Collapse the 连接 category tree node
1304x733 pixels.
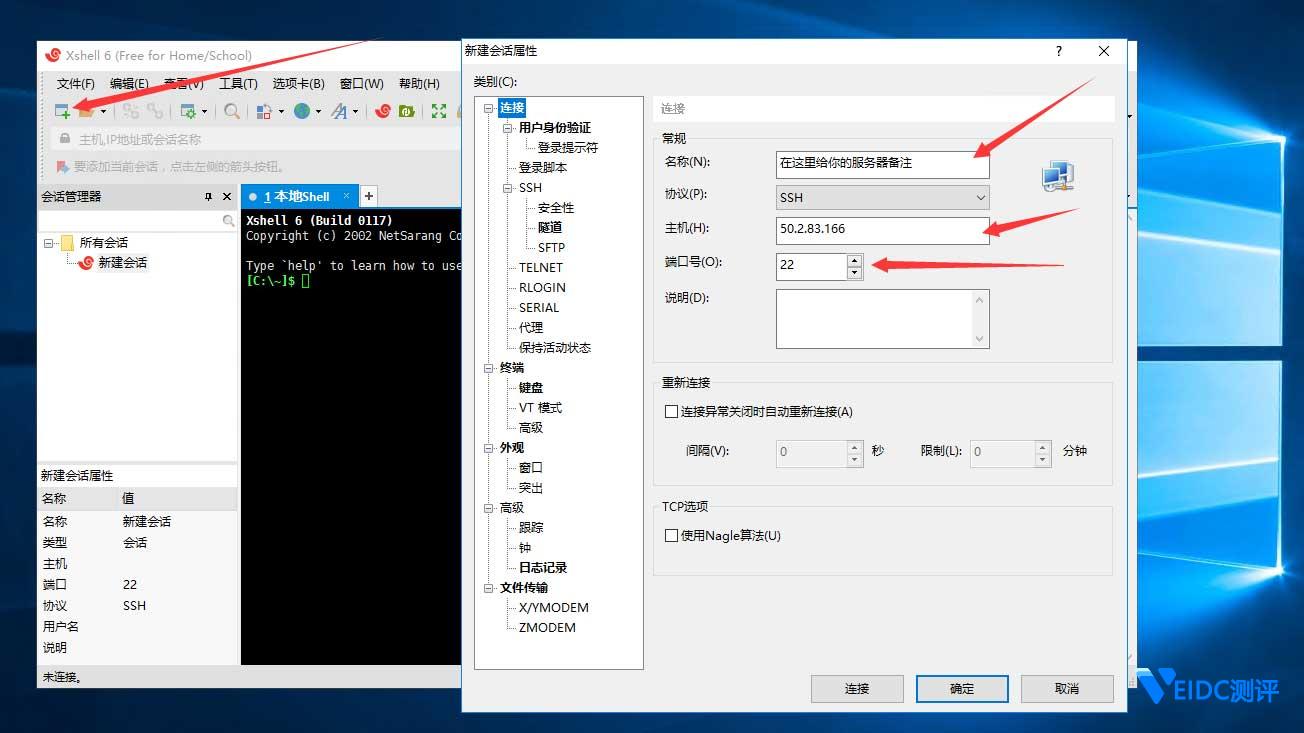pyautogui.click(x=486, y=107)
